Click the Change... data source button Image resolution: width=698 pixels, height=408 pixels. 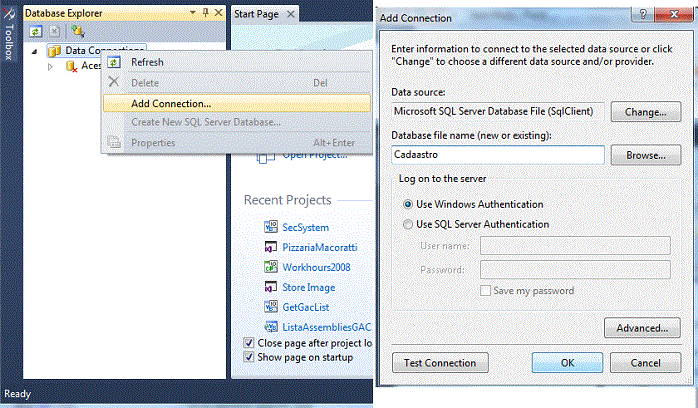pos(645,112)
